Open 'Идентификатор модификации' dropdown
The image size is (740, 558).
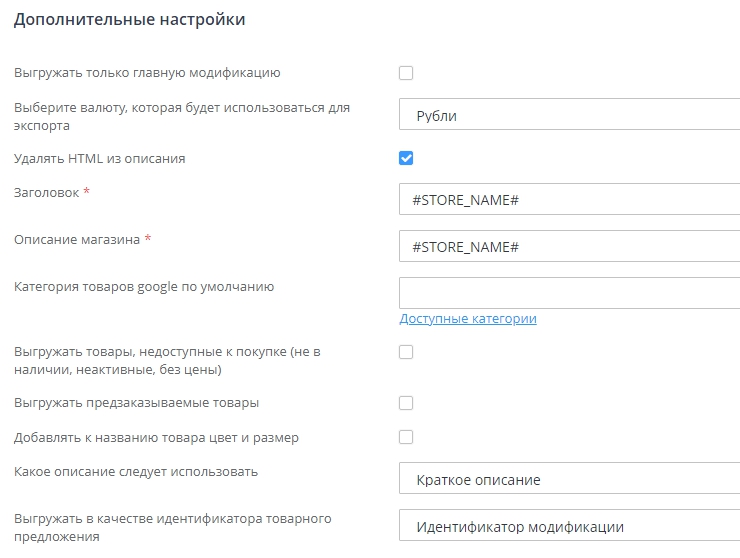(x=568, y=527)
